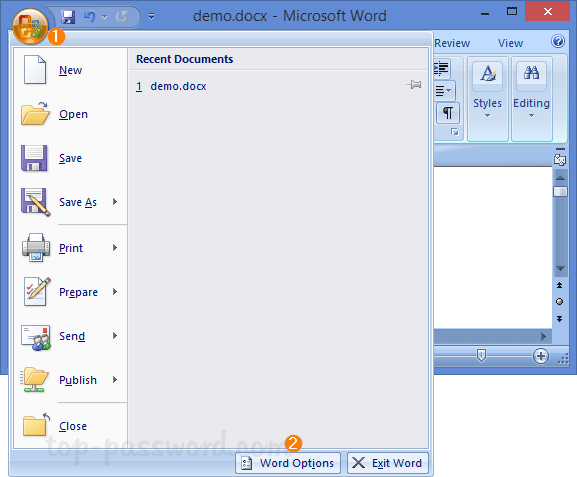The image size is (577, 477).
Task: Click the Redo icon in Quick Access Toolbar
Action: coord(122,17)
